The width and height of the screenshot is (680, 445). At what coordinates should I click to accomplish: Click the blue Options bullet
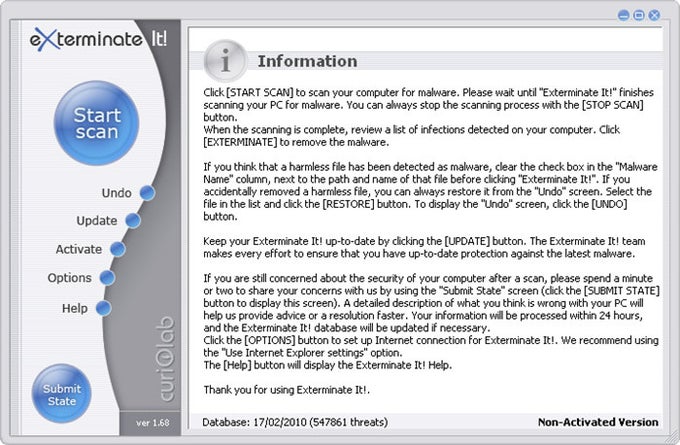[x=107, y=278]
